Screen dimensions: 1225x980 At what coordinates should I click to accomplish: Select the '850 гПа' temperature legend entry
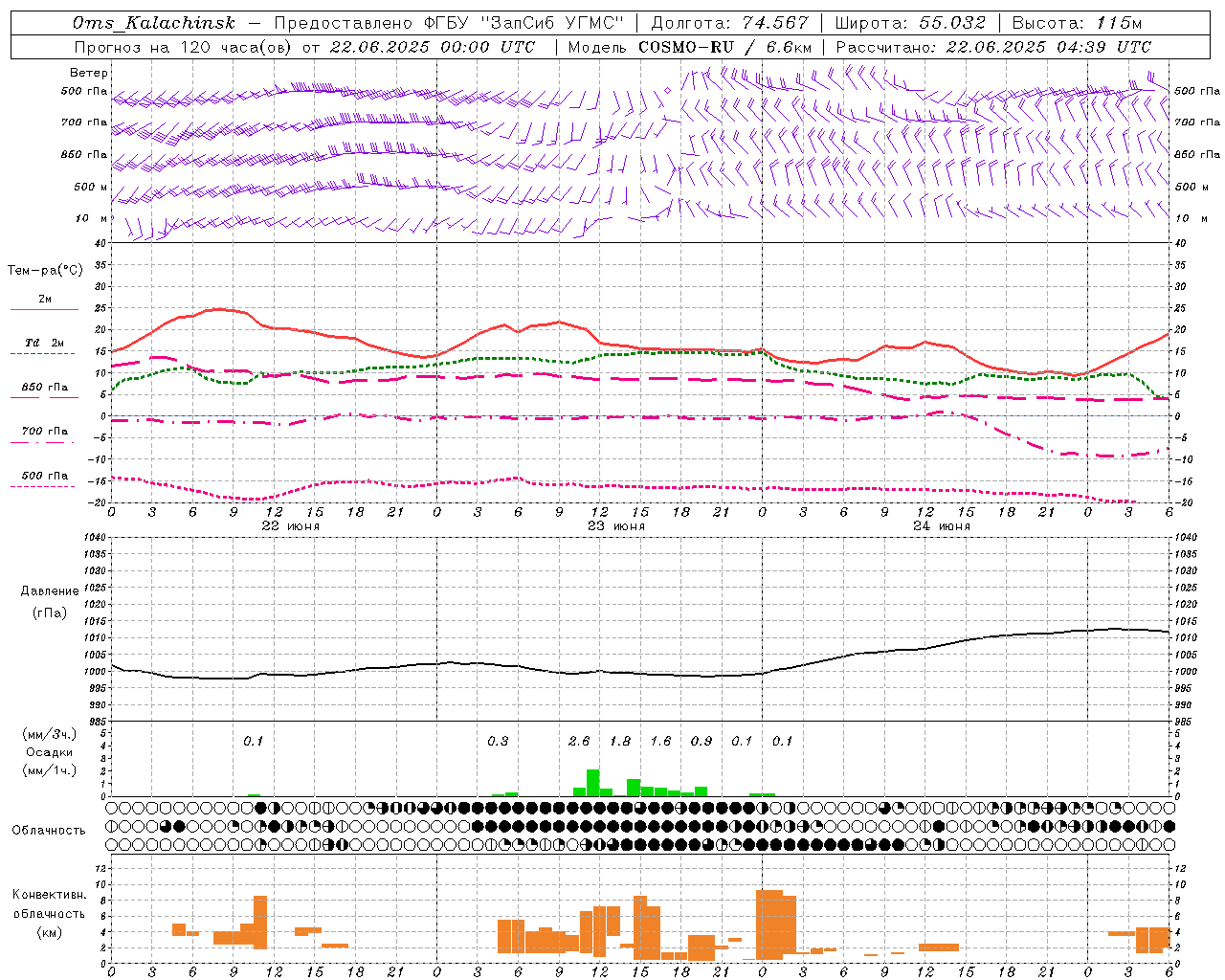tap(45, 388)
